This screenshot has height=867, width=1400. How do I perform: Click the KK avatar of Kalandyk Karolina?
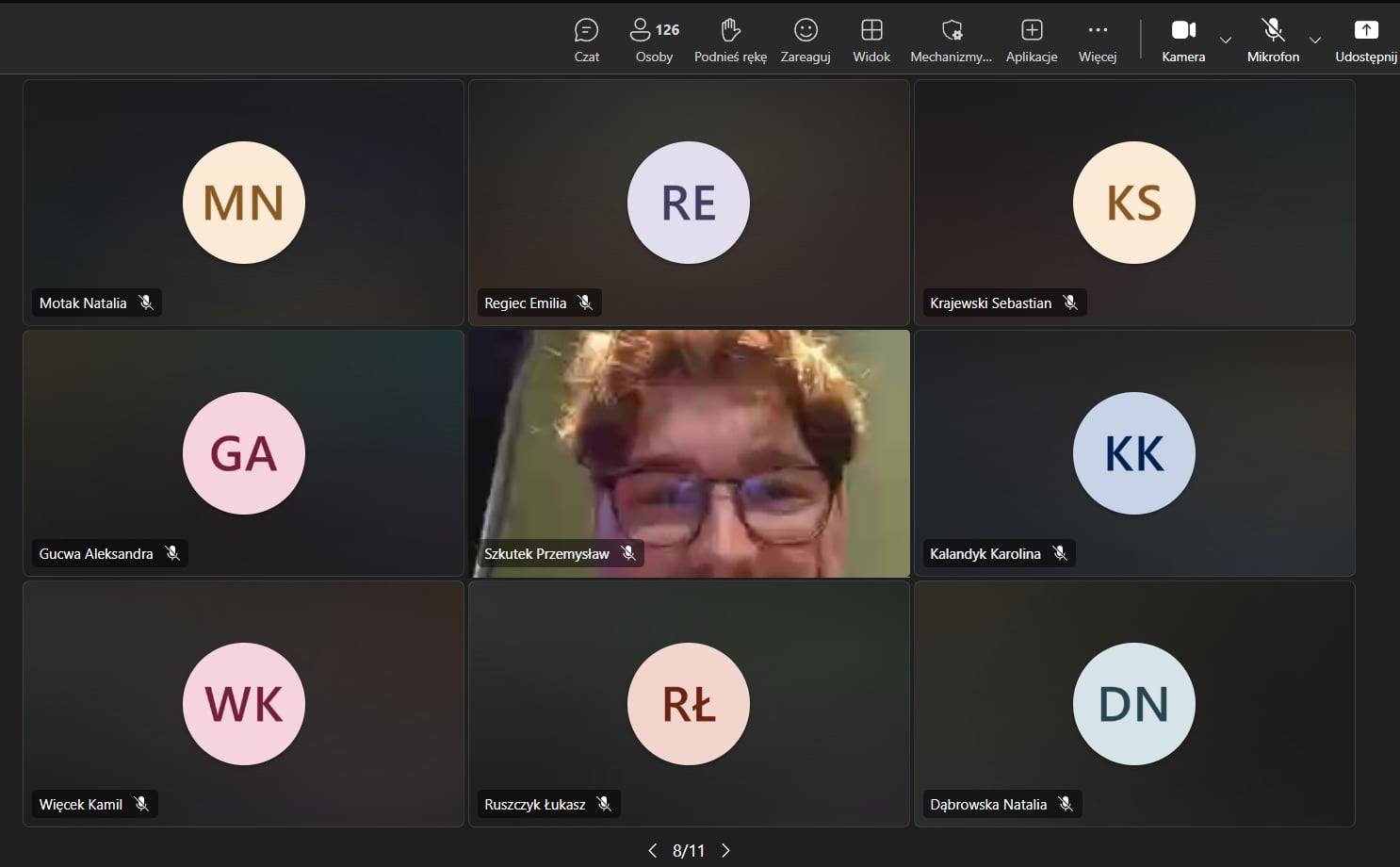(1133, 453)
